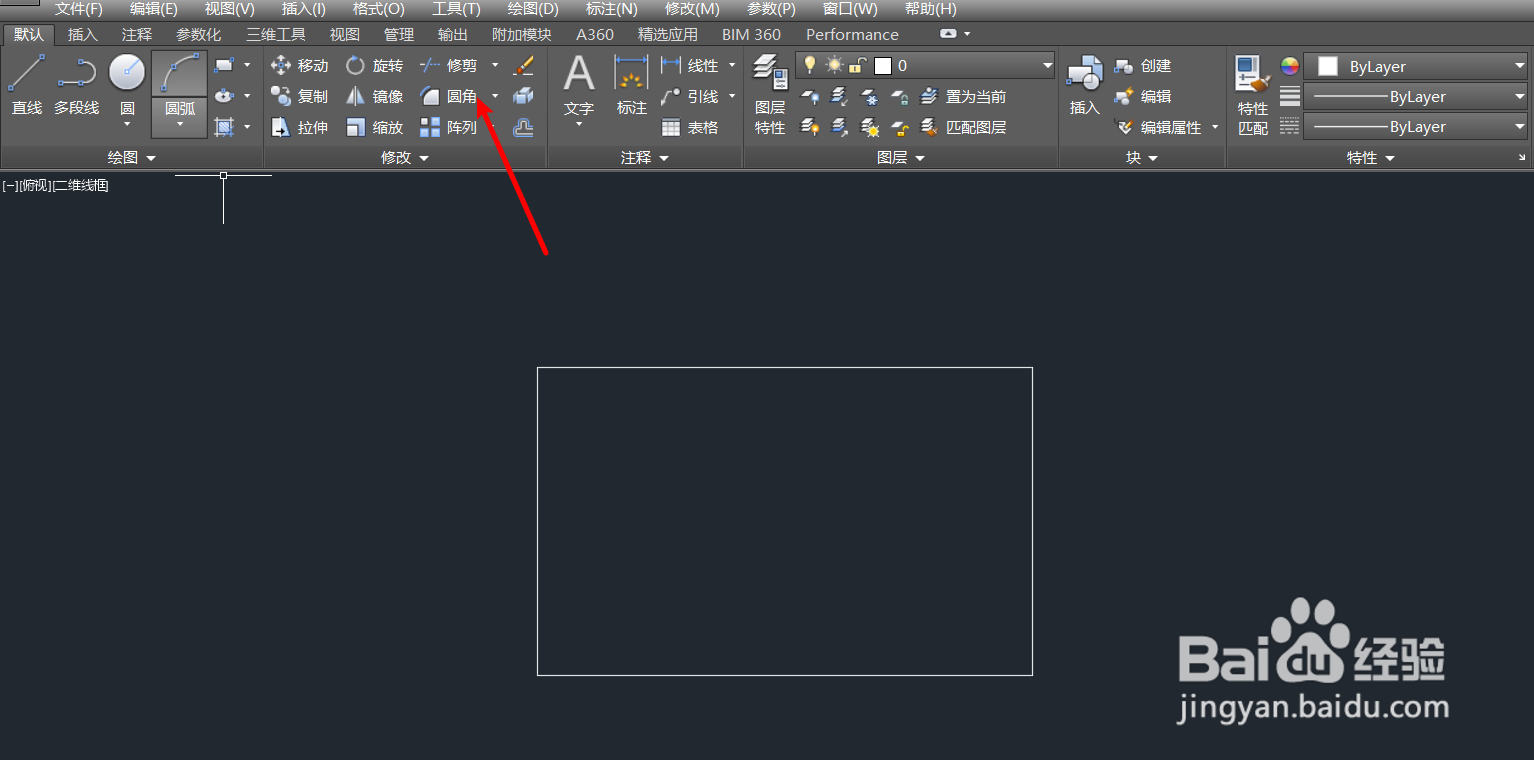This screenshot has height=760, width=1534.
Task: Click the Explode box icon in Modify panel
Action: tap(524, 97)
